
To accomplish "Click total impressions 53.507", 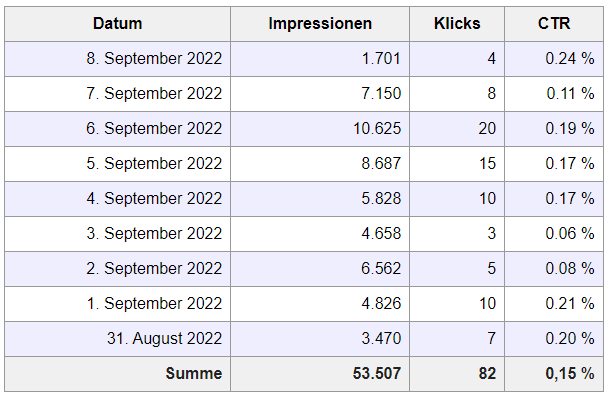I will coord(377,374).
